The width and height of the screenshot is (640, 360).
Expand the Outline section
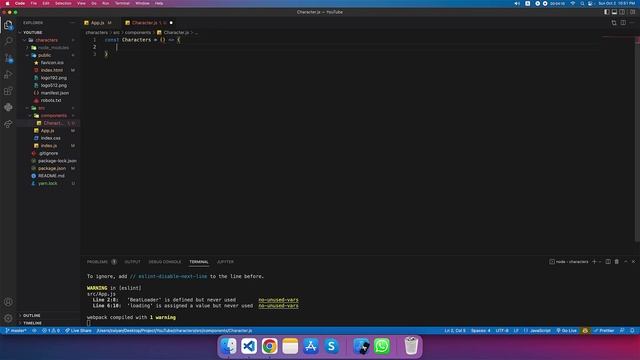coord(31,316)
